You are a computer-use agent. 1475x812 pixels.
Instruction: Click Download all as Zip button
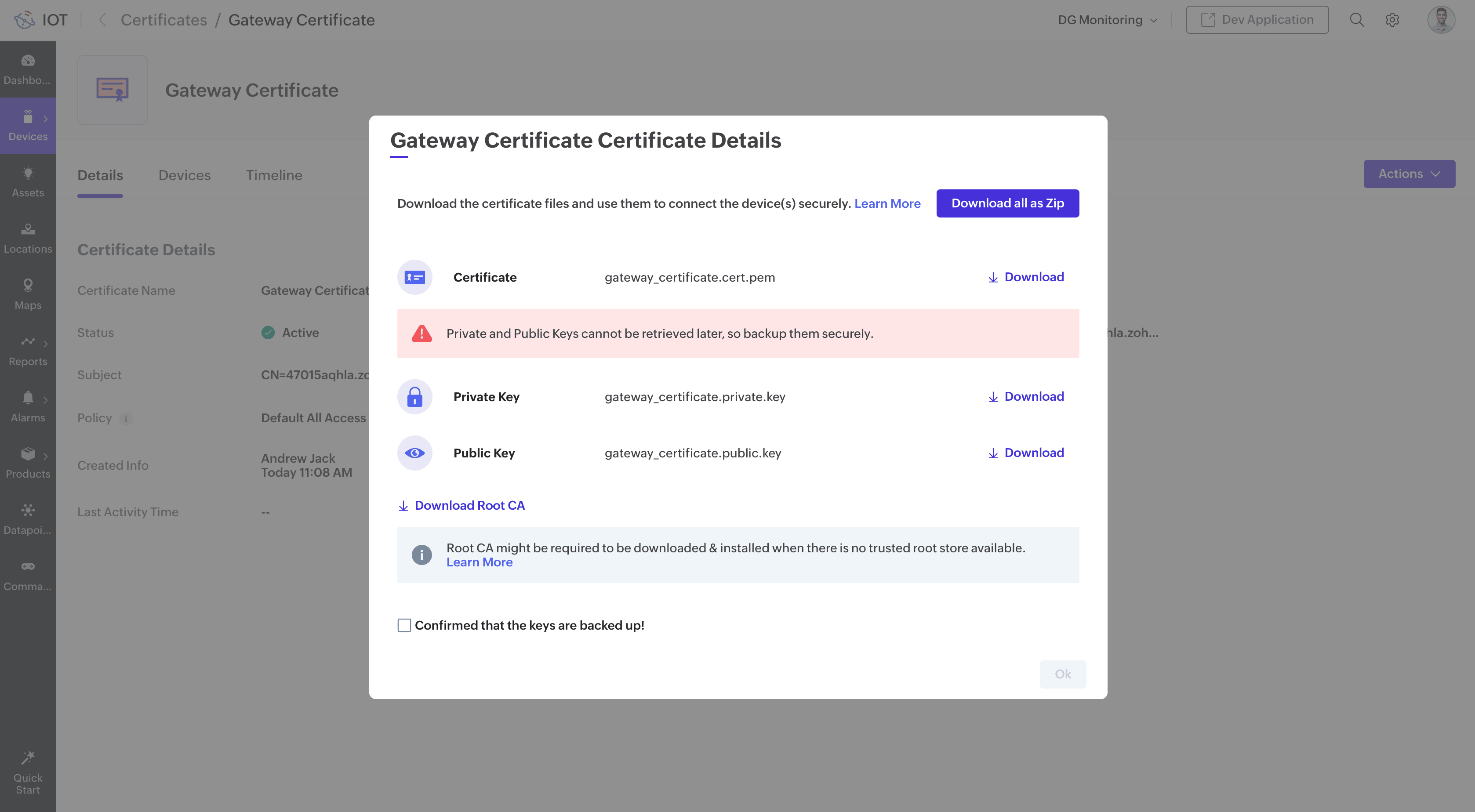1007,203
